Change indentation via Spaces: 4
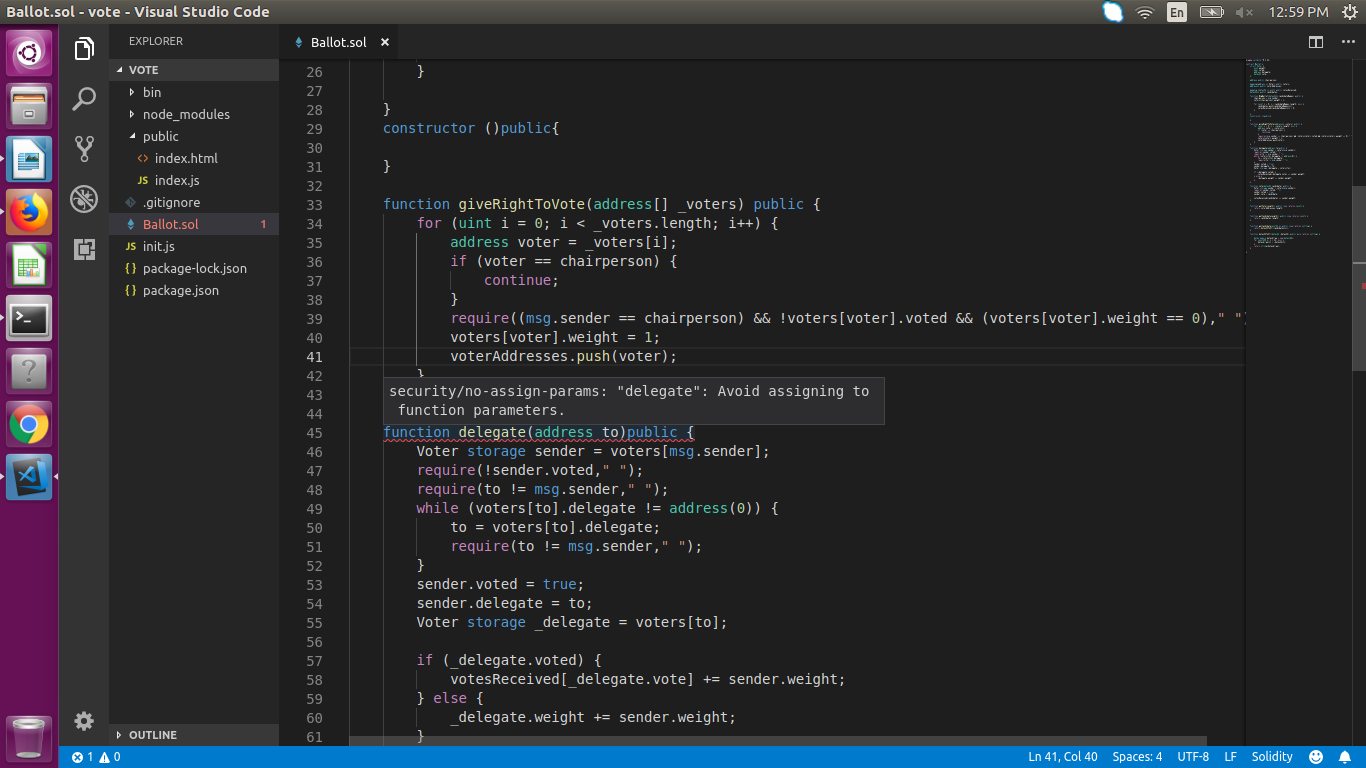Screen dimensions: 1366x768 (x=1137, y=757)
